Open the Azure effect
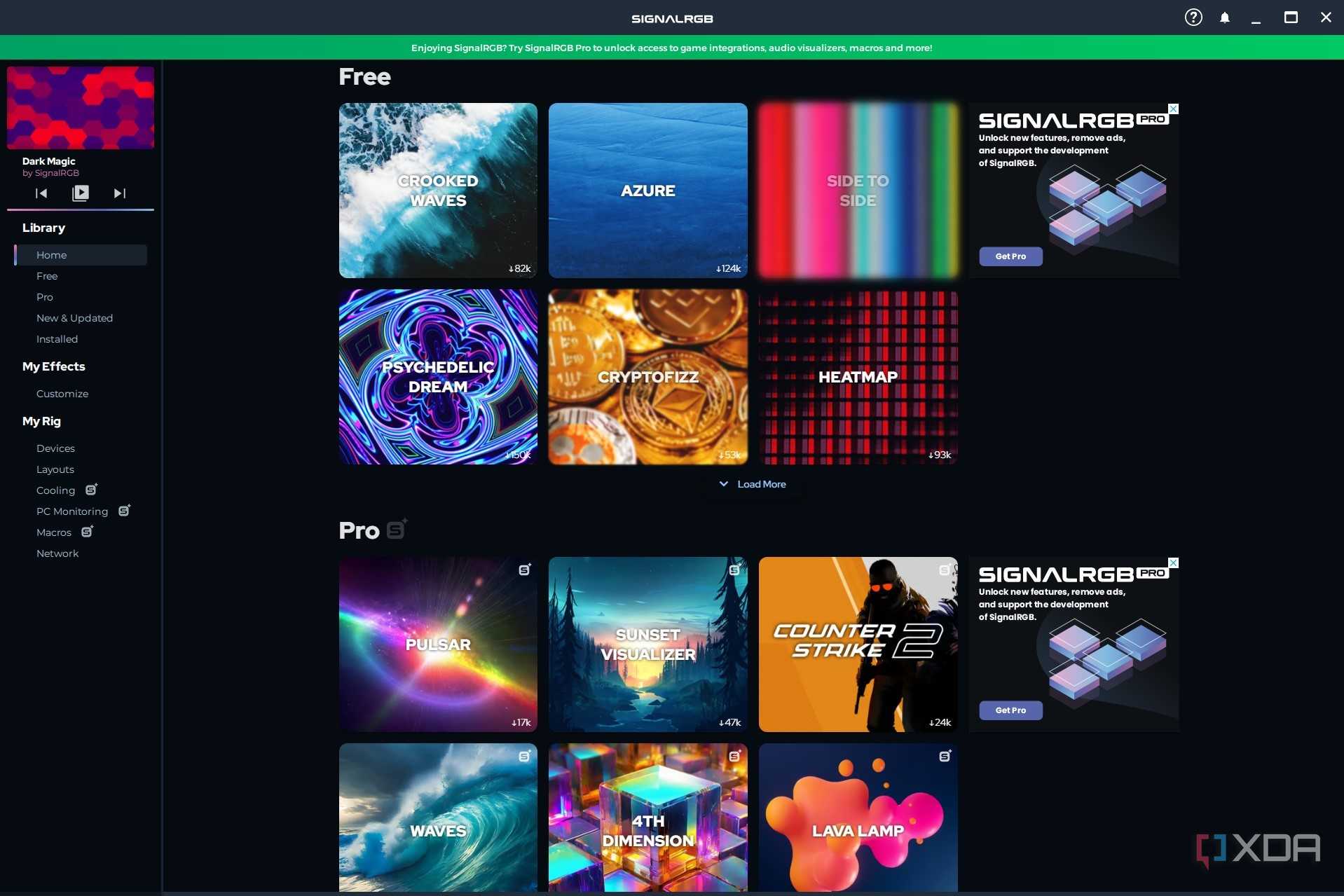Viewport: 1344px width, 896px height. 648,191
